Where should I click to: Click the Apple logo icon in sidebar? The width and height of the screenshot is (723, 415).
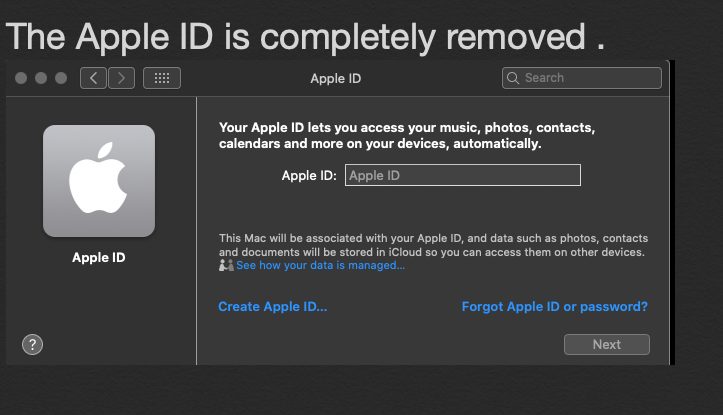[x=98, y=180]
